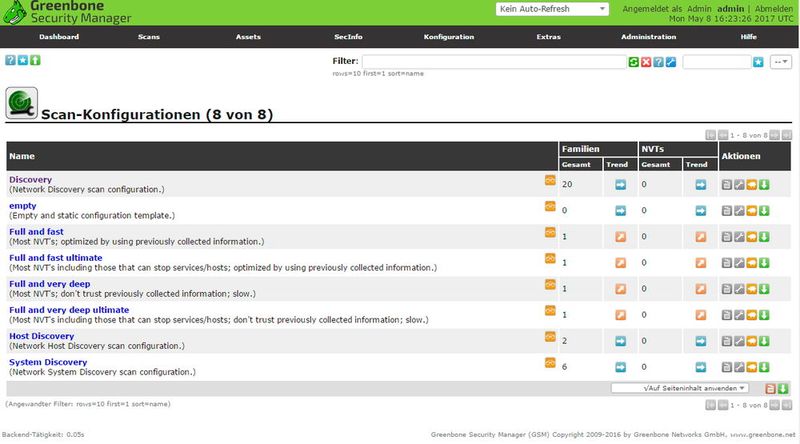
Task: Open the filter edit wrench icon
Action: pyautogui.click(x=672, y=62)
